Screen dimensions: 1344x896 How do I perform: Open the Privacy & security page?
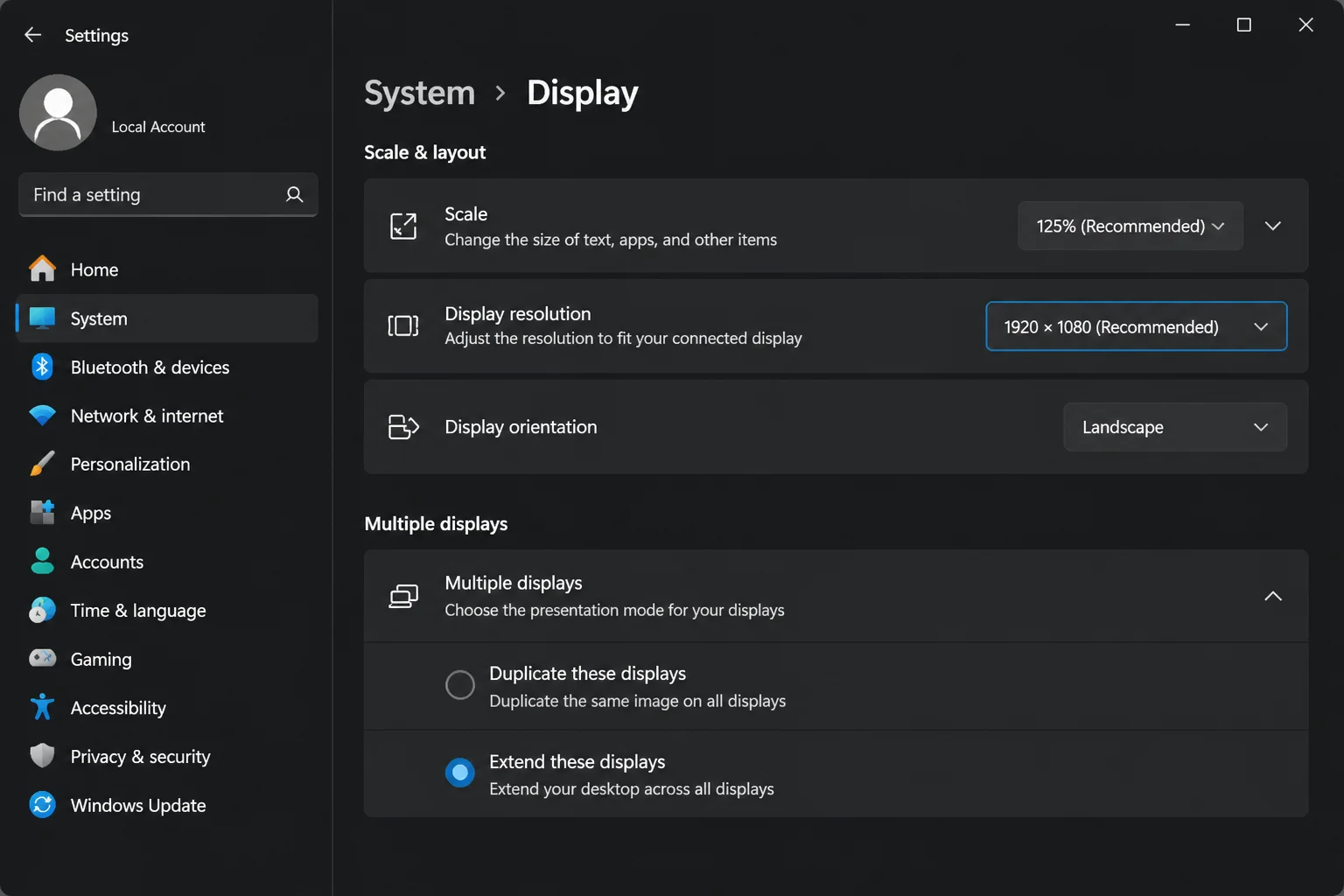point(168,756)
